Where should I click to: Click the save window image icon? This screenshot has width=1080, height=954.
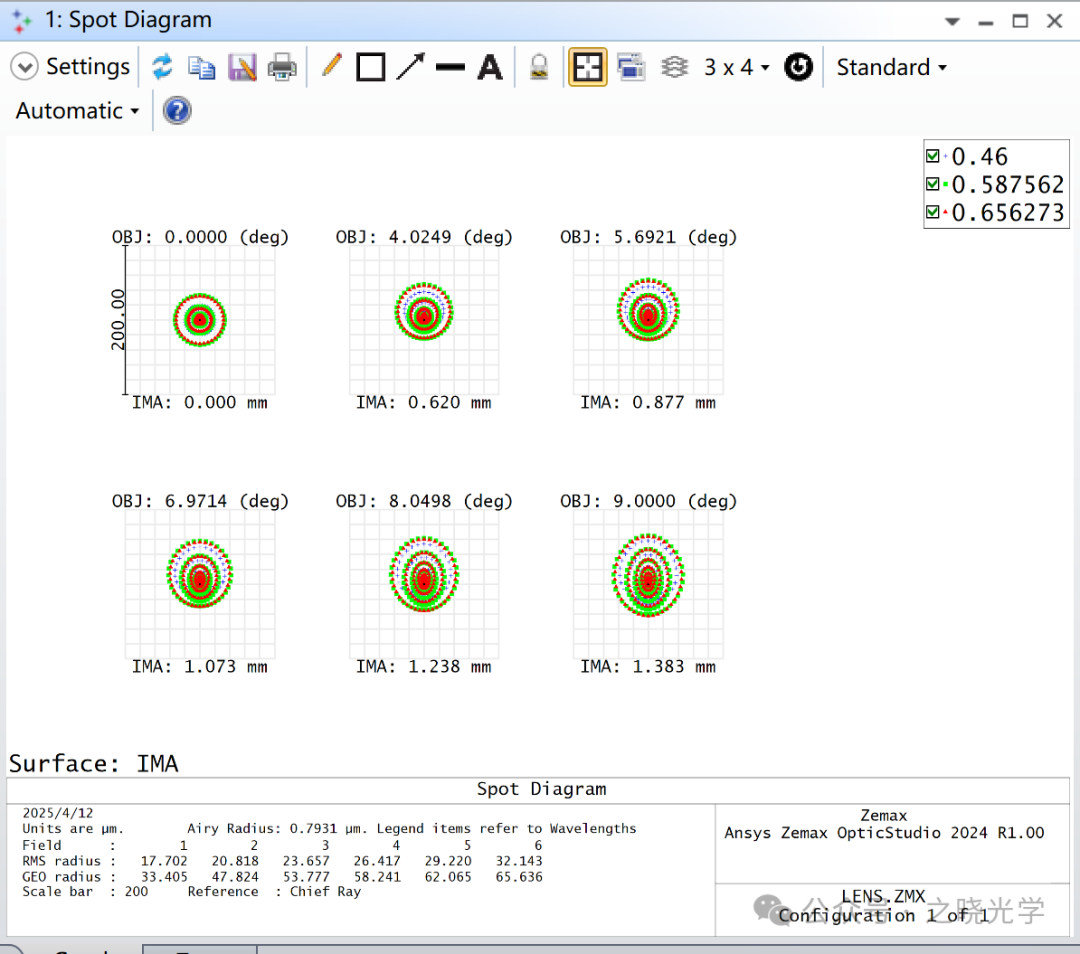click(243, 67)
